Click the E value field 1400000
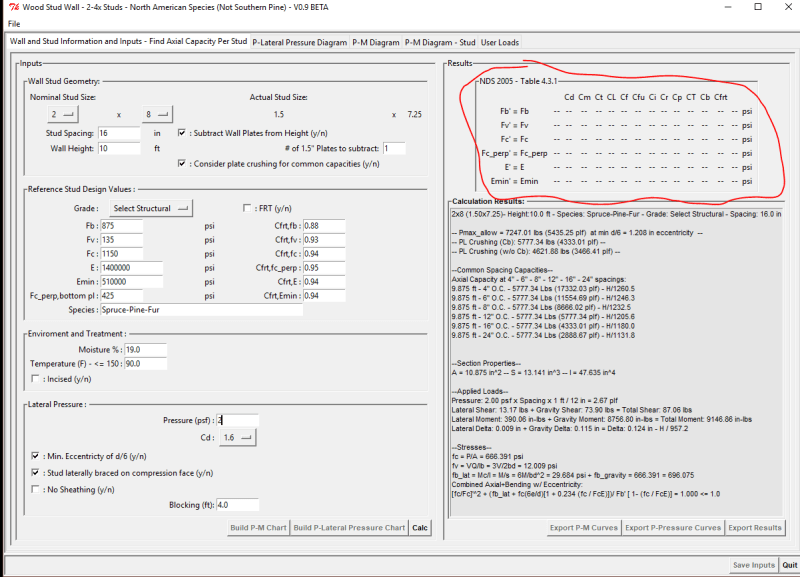Viewport: 800px width, 577px height. [x=132, y=268]
